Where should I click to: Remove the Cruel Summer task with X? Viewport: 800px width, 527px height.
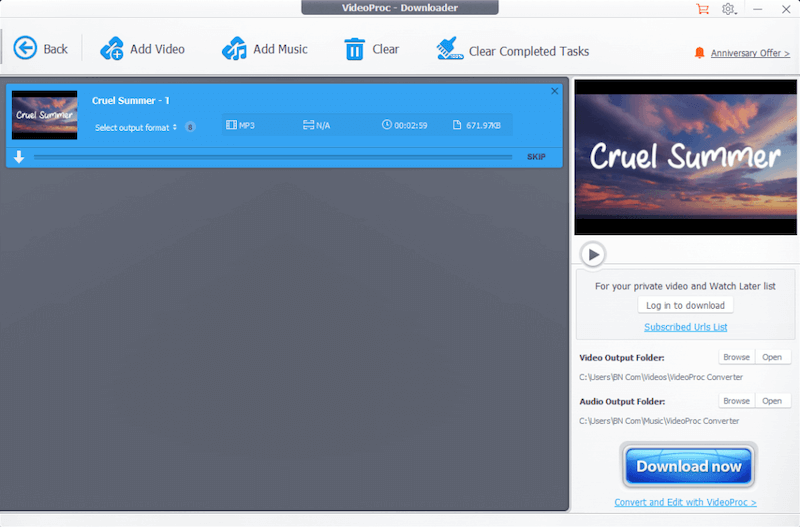(x=555, y=91)
